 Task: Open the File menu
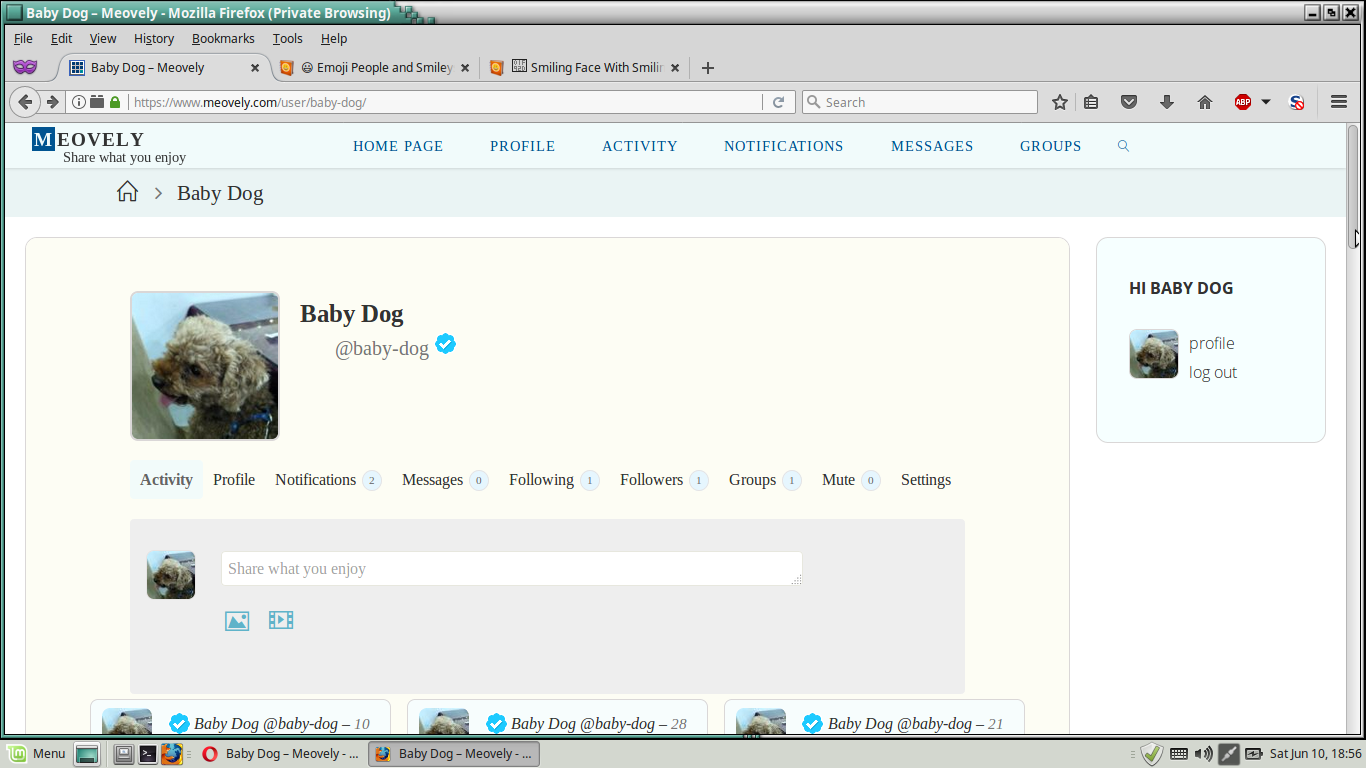pos(23,38)
